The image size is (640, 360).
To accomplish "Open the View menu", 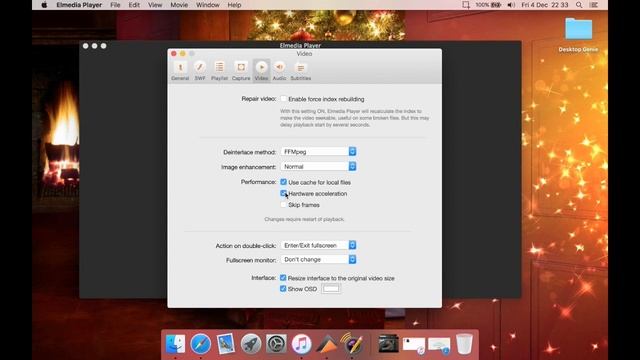I will (155, 5).
